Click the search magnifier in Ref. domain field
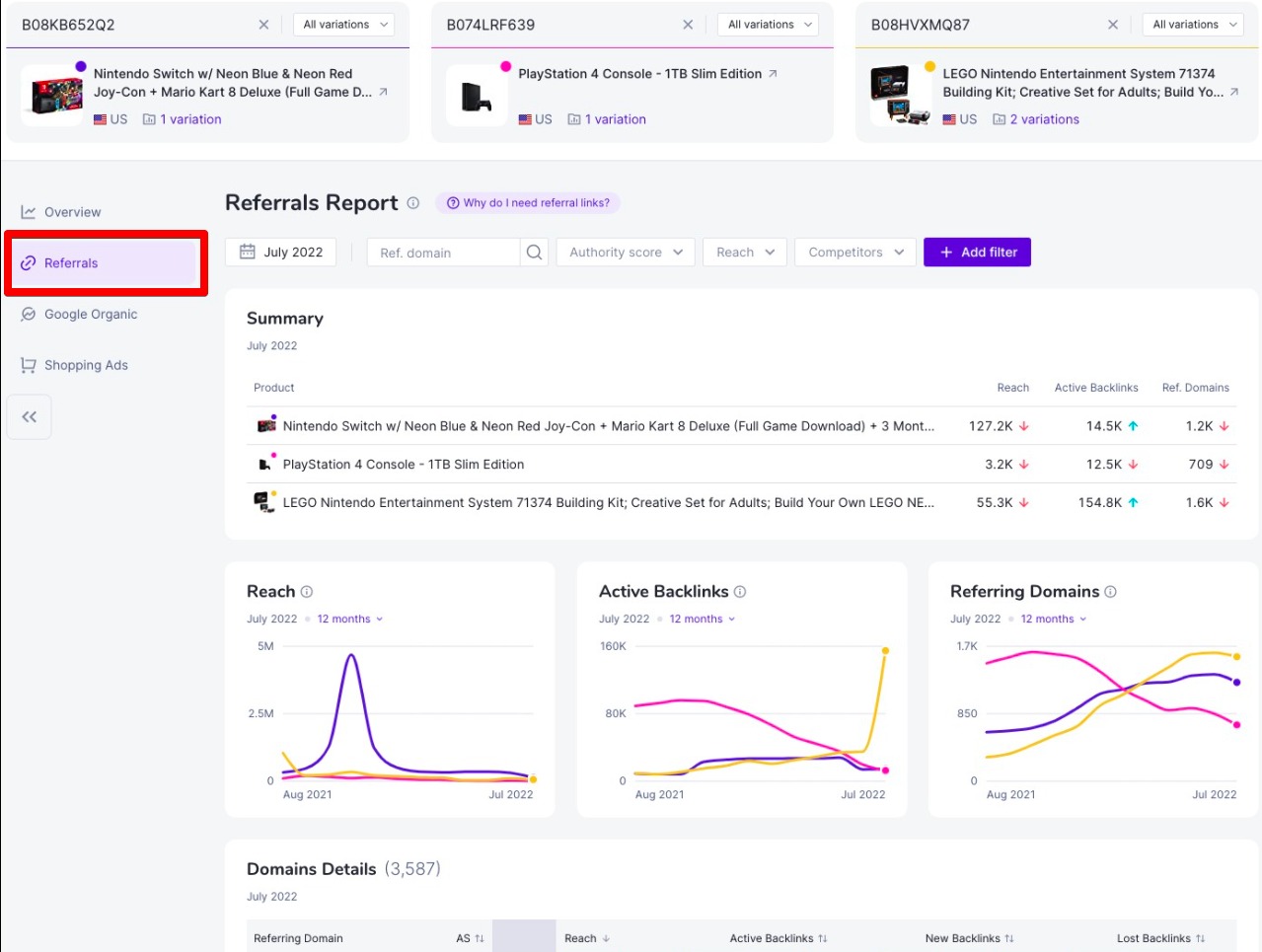1262x952 pixels. (534, 253)
